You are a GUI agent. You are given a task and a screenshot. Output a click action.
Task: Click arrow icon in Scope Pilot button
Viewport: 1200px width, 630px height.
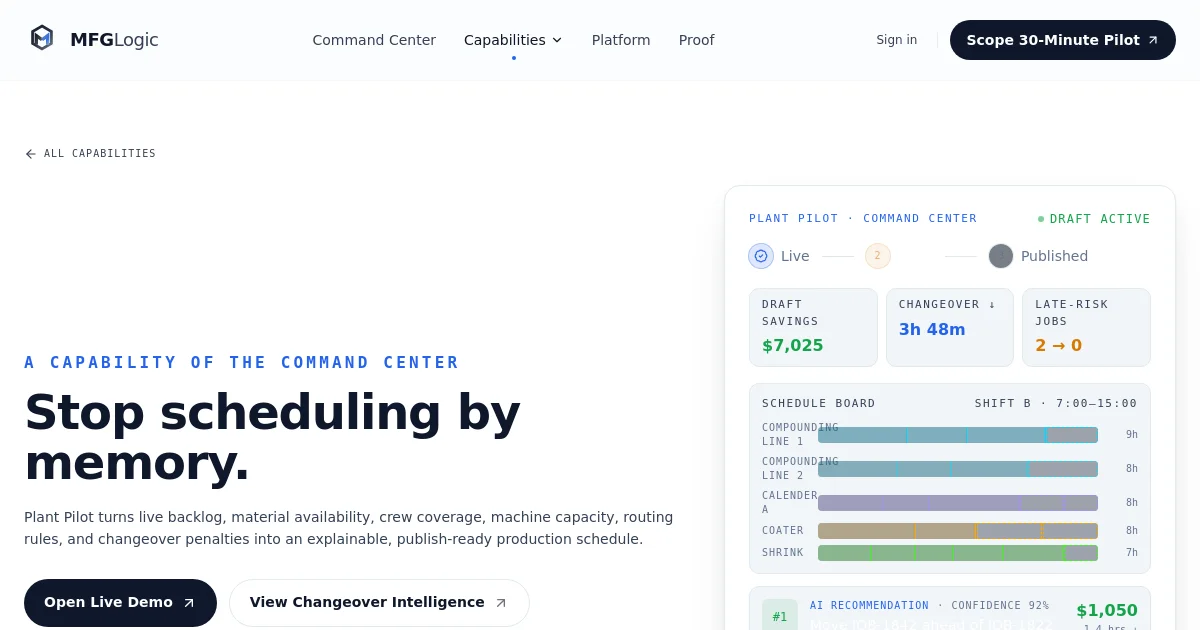click(x=1153, y=40)
